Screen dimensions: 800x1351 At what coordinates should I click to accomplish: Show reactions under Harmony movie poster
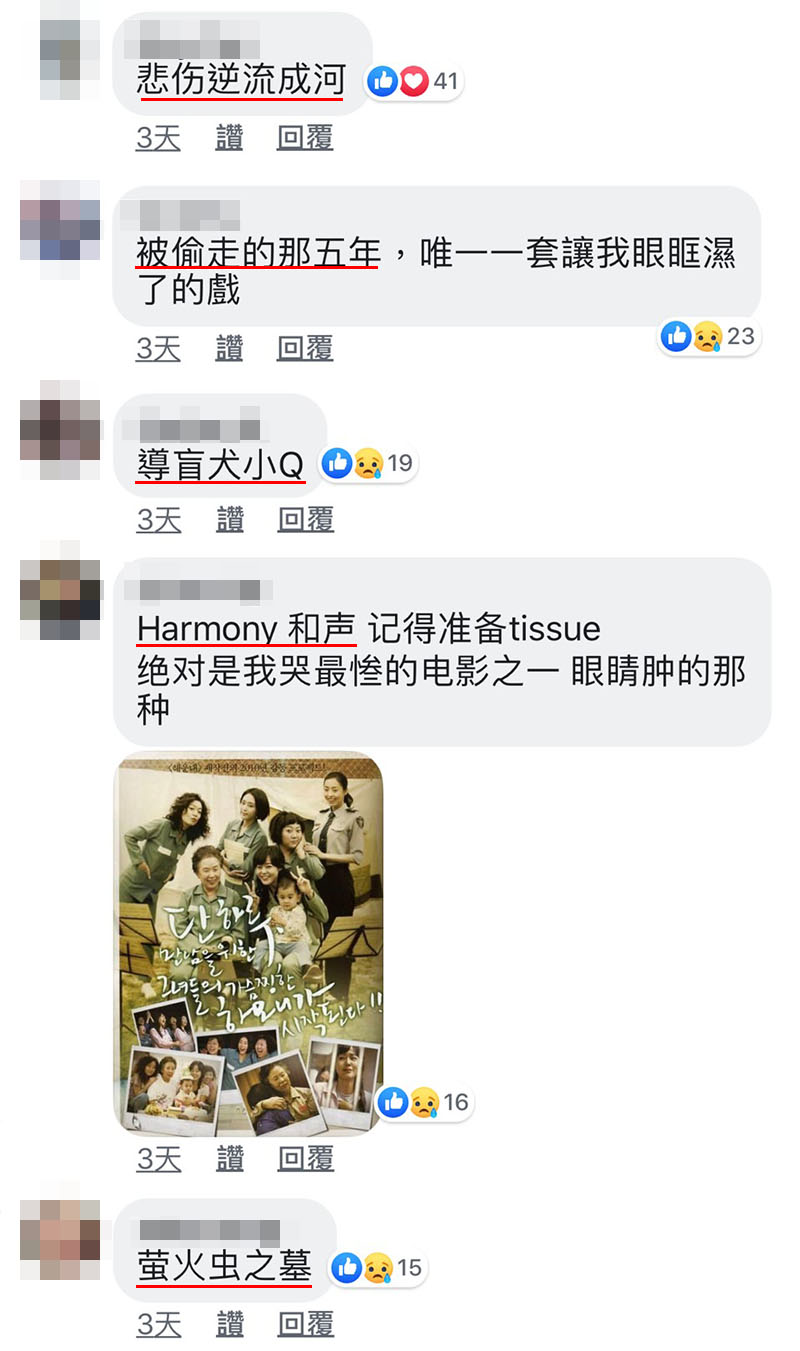[424, 1102]
